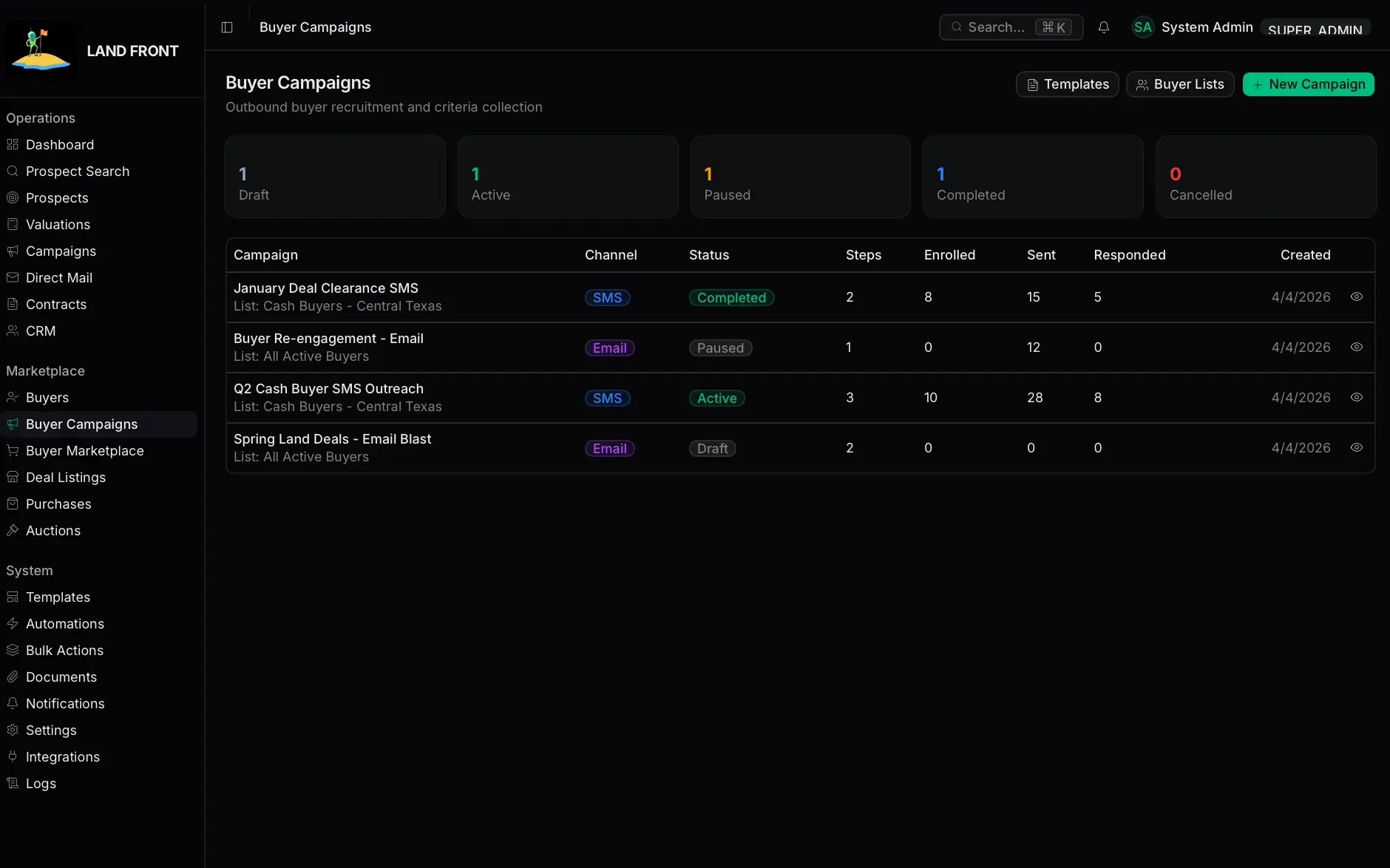Create a New Campaign

pos(1308,84)
